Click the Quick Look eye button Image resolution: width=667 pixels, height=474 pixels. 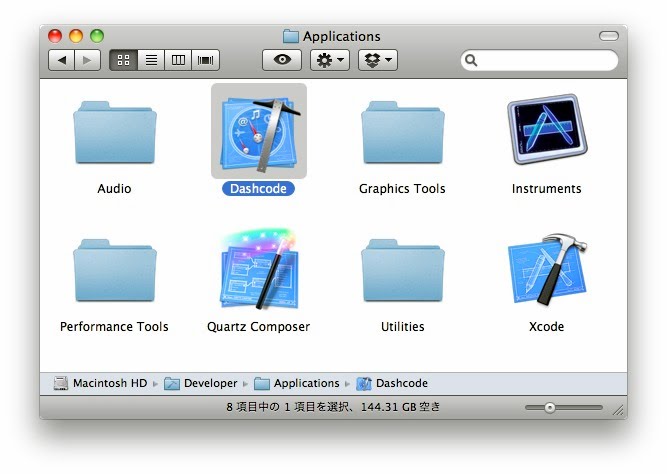281,60
